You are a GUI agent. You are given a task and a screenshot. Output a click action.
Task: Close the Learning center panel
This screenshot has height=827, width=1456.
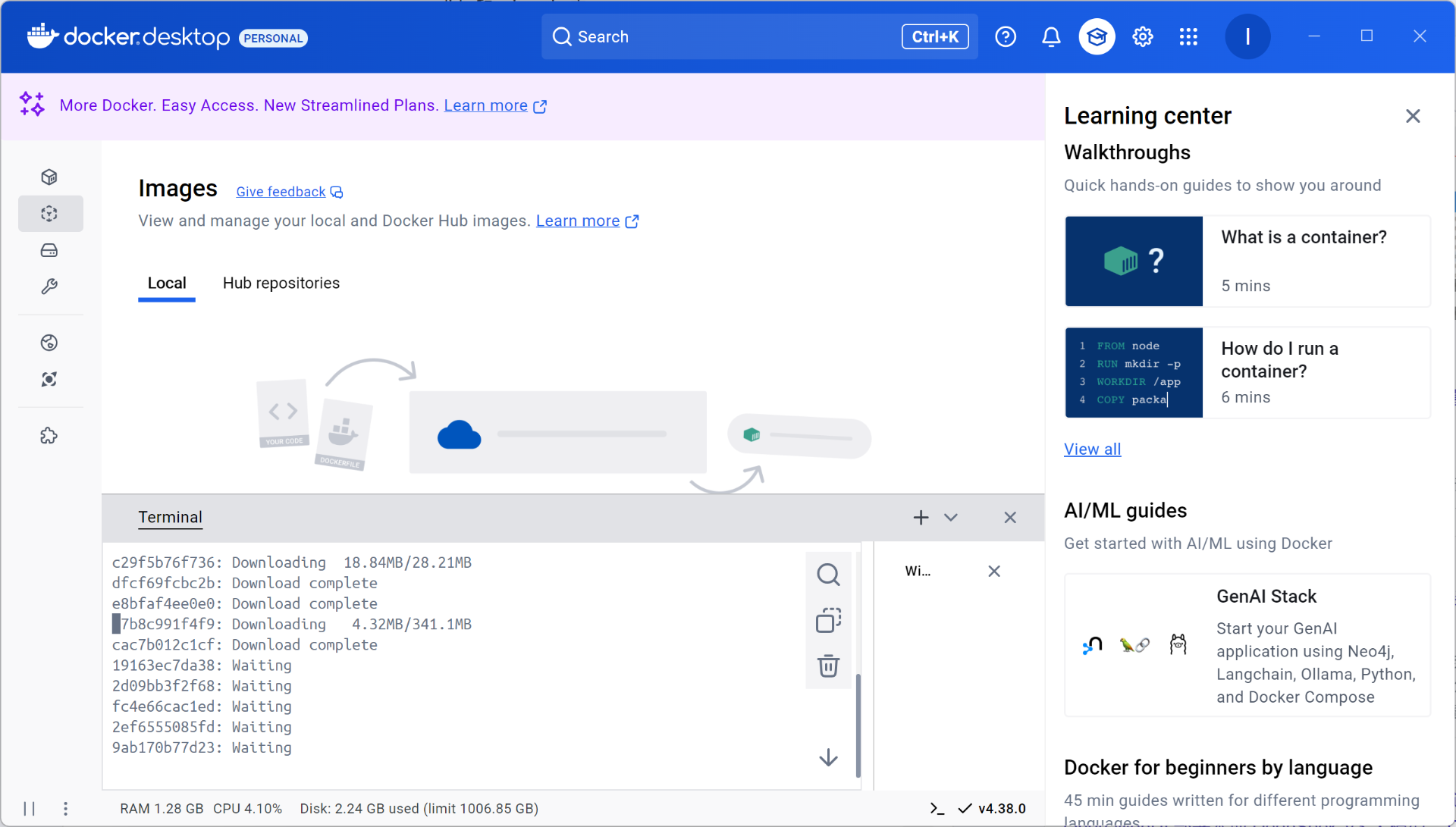[1413, 116]
